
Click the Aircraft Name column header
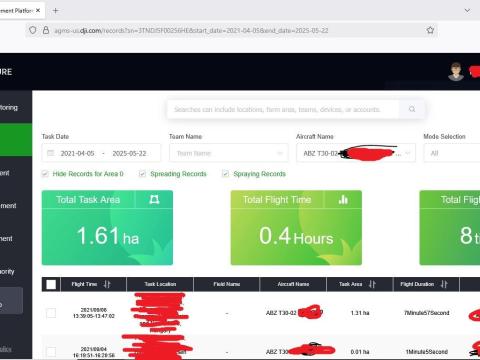[x=293, y=284]
